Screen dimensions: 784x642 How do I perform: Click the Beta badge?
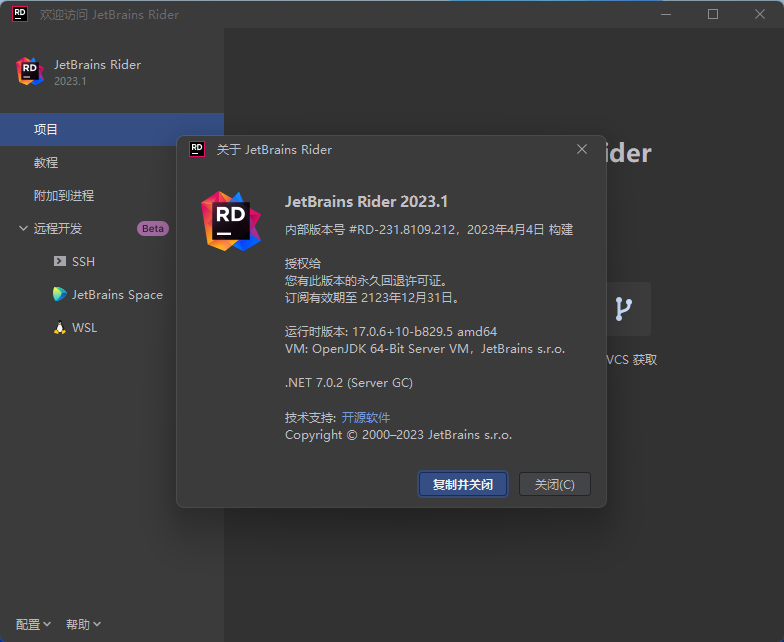coord(153,228)
